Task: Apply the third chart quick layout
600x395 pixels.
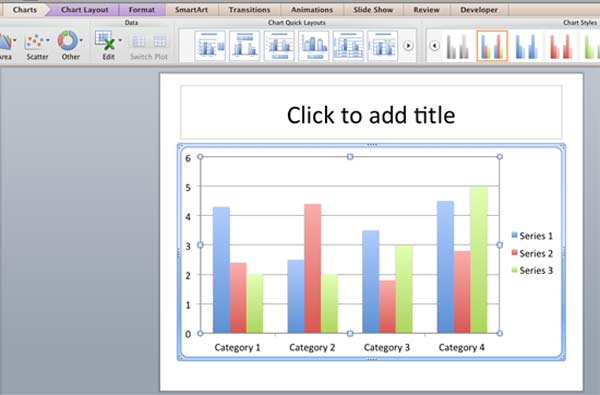Action: coord(279,46)
